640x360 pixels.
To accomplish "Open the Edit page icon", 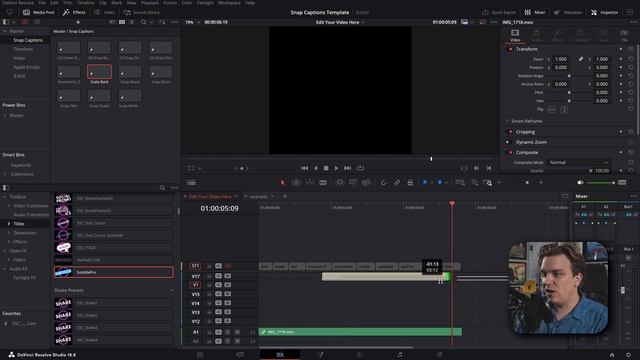I will [280, 355].
